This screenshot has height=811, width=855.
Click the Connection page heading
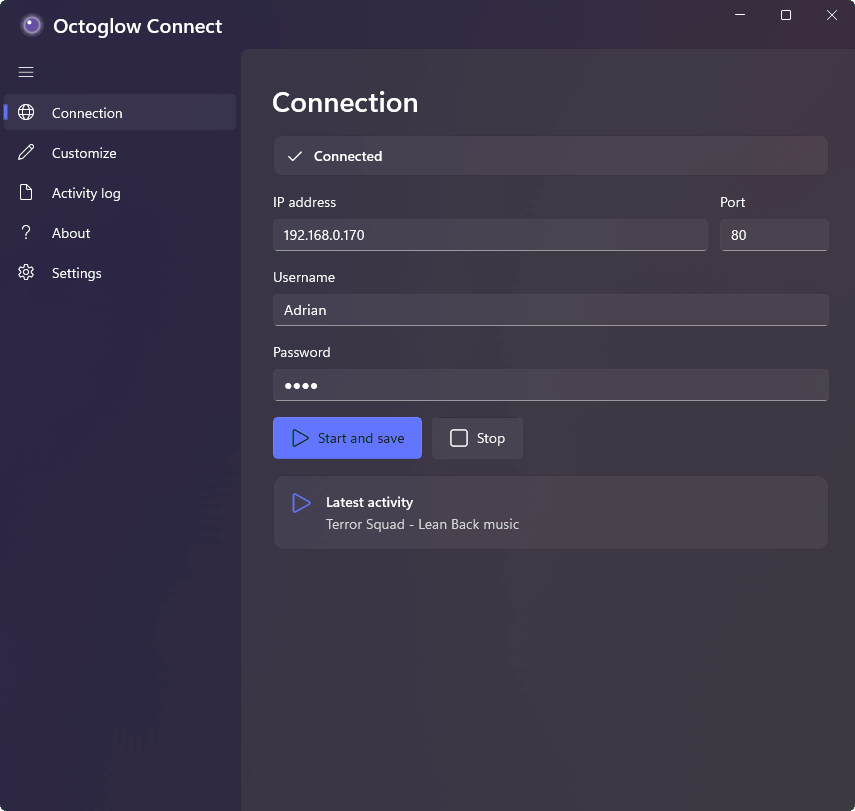coord(345,103)
